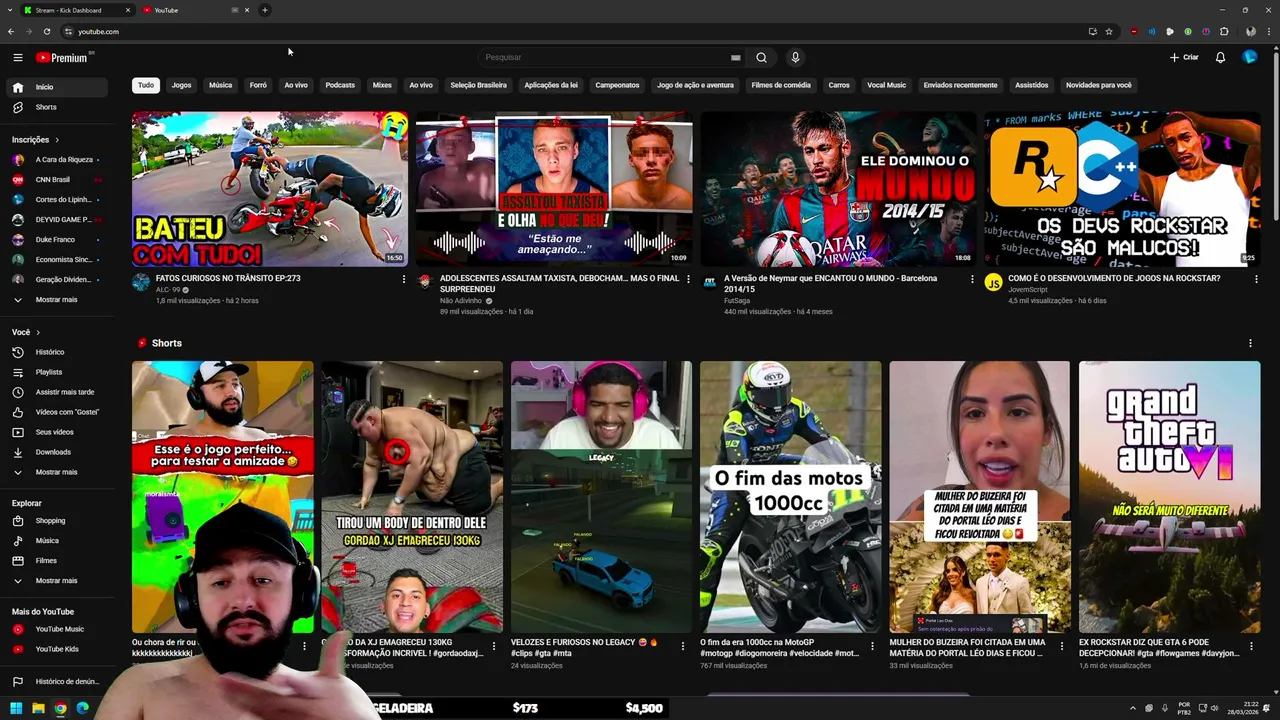
Task: Open File Explorer from taskbar
Action: tap(38, 708)
